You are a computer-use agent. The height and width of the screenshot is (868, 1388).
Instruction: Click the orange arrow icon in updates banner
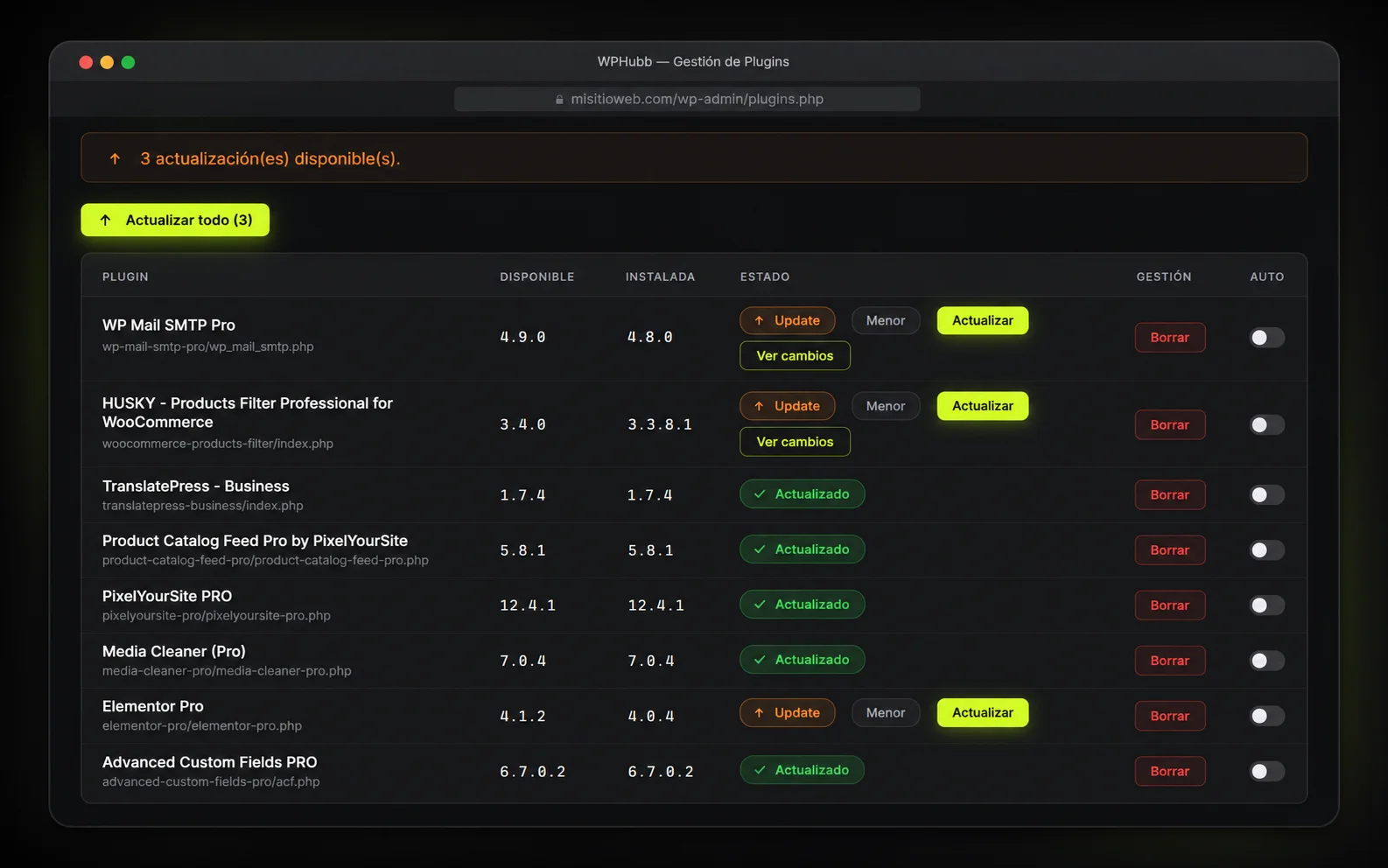[x=115, y=158]
